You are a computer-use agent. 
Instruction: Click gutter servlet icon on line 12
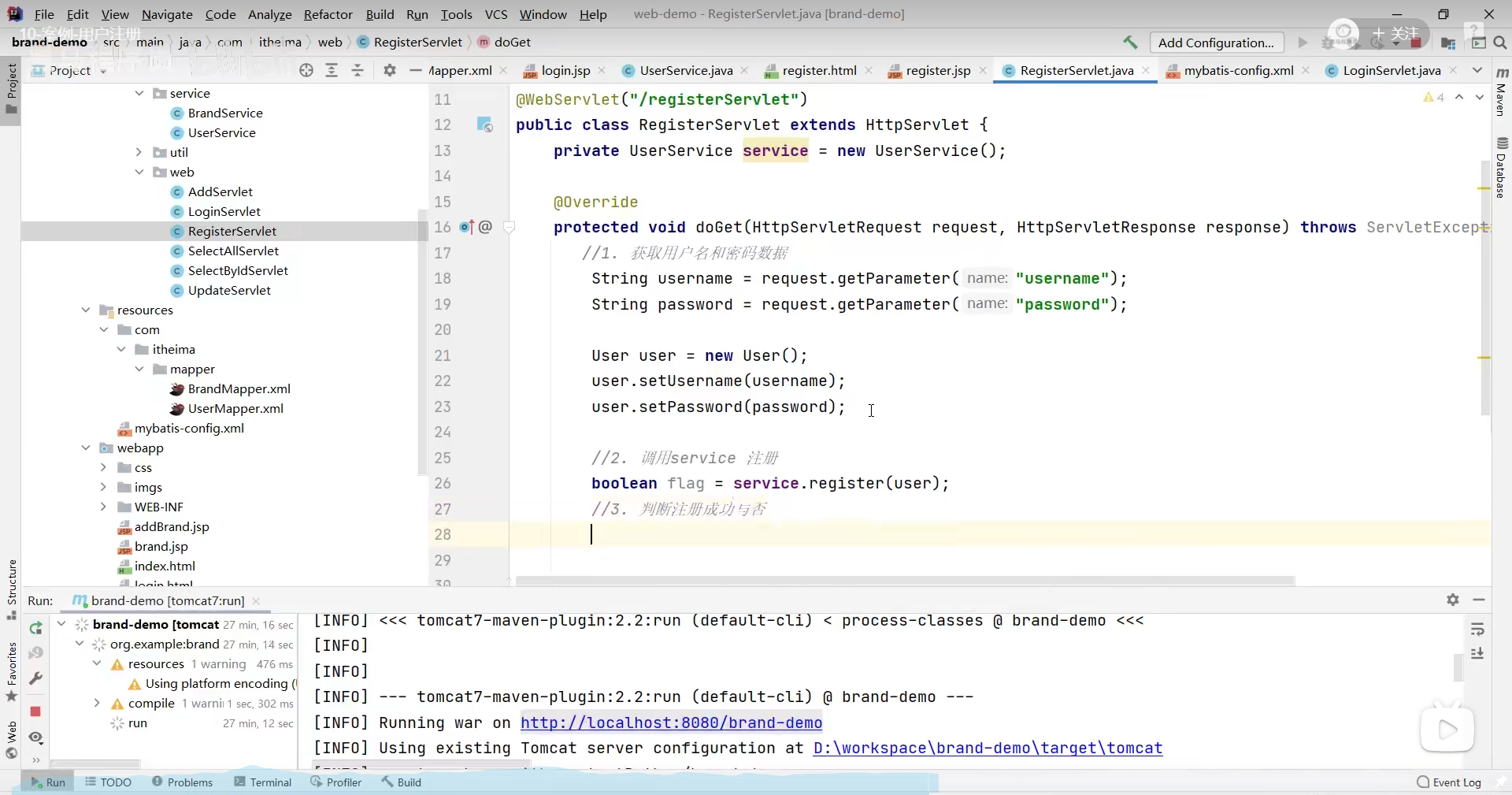pos(484,124)
